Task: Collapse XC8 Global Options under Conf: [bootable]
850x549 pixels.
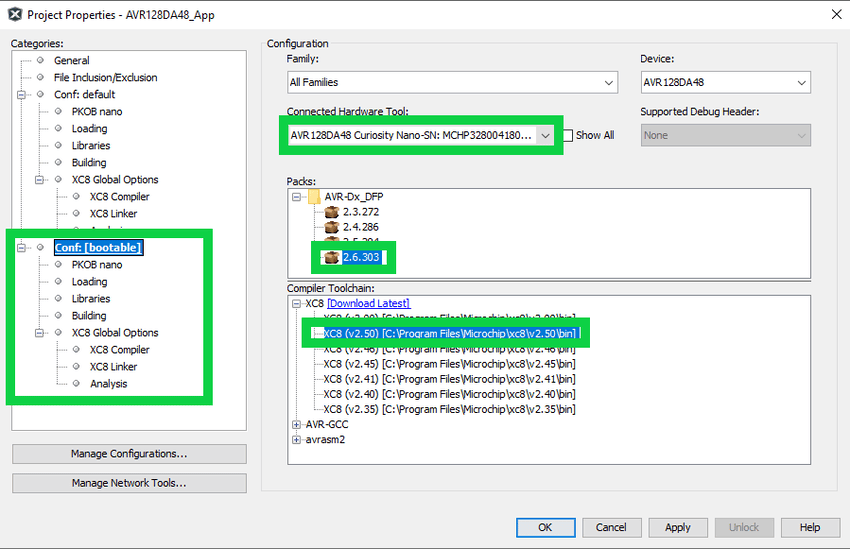Action: click(39, 333)
